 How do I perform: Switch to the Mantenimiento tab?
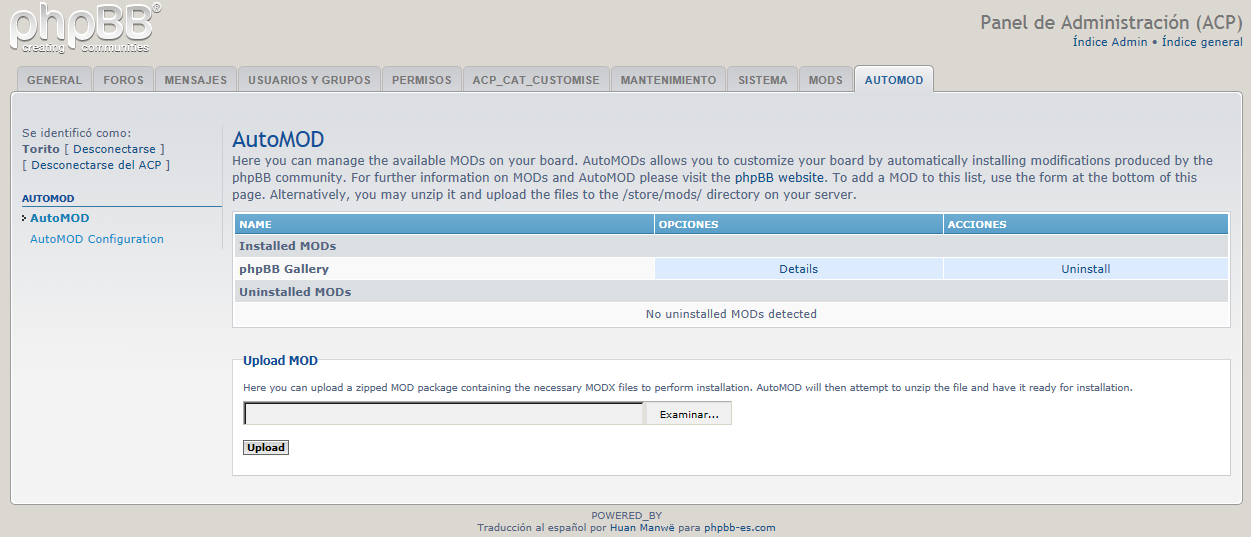tap(668, 80)
